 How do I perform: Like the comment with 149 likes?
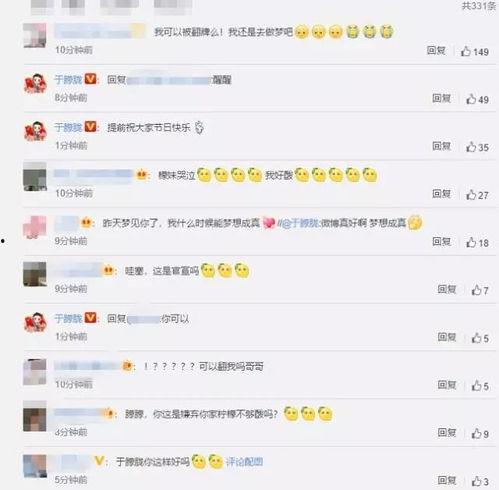click(475, 52)
